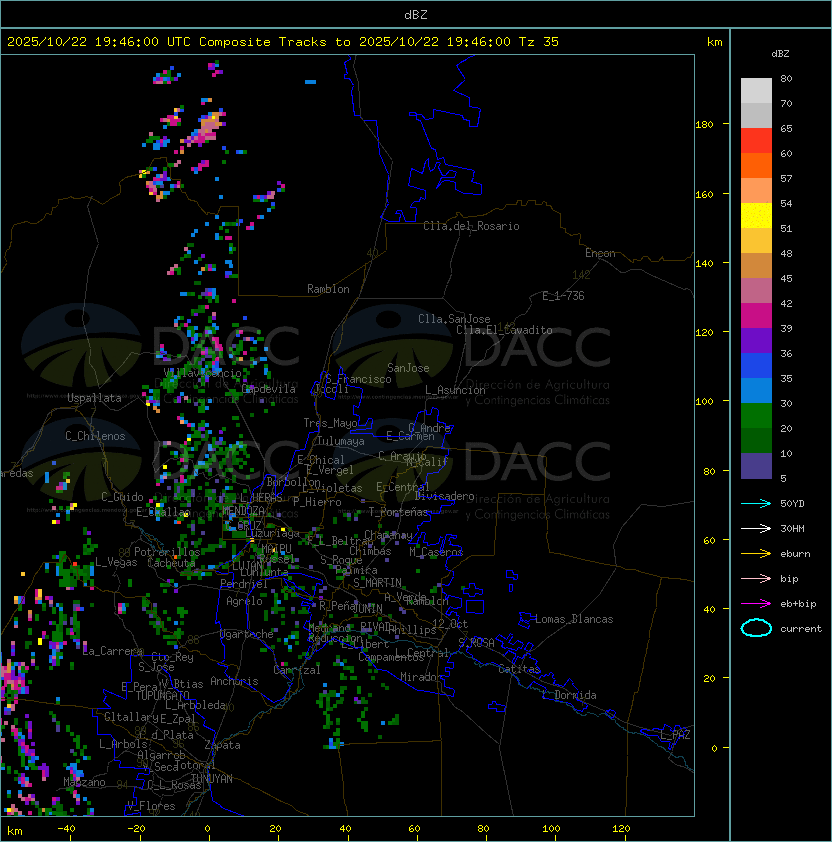
Task: Click the 100 km horizontal axis tick label
Action: point(551,829)
